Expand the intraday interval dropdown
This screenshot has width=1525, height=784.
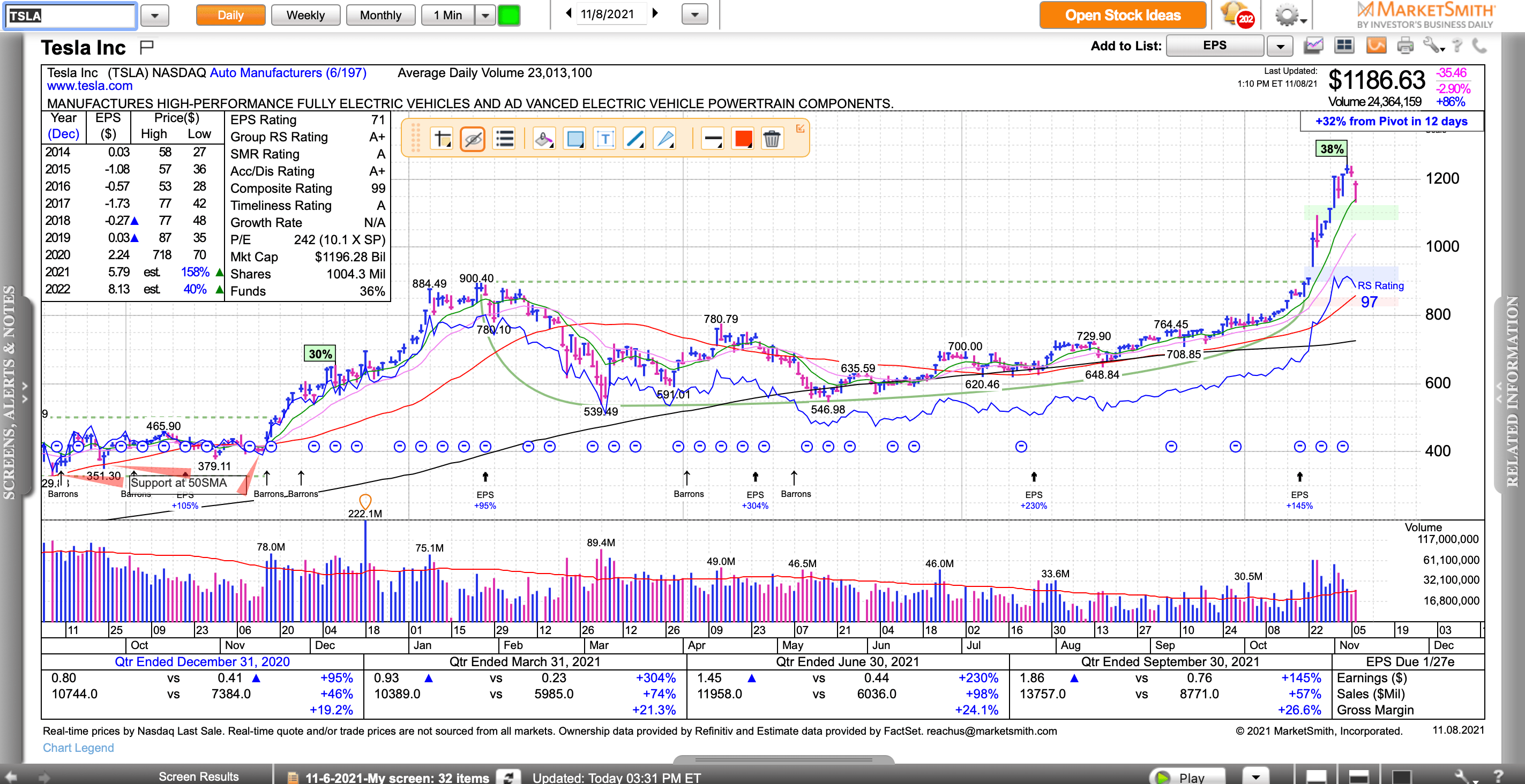485,15
